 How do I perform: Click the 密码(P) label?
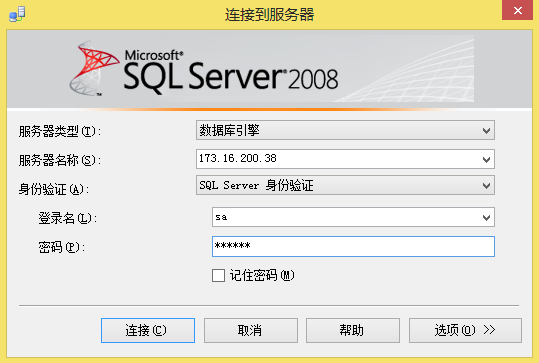[62, 247]
